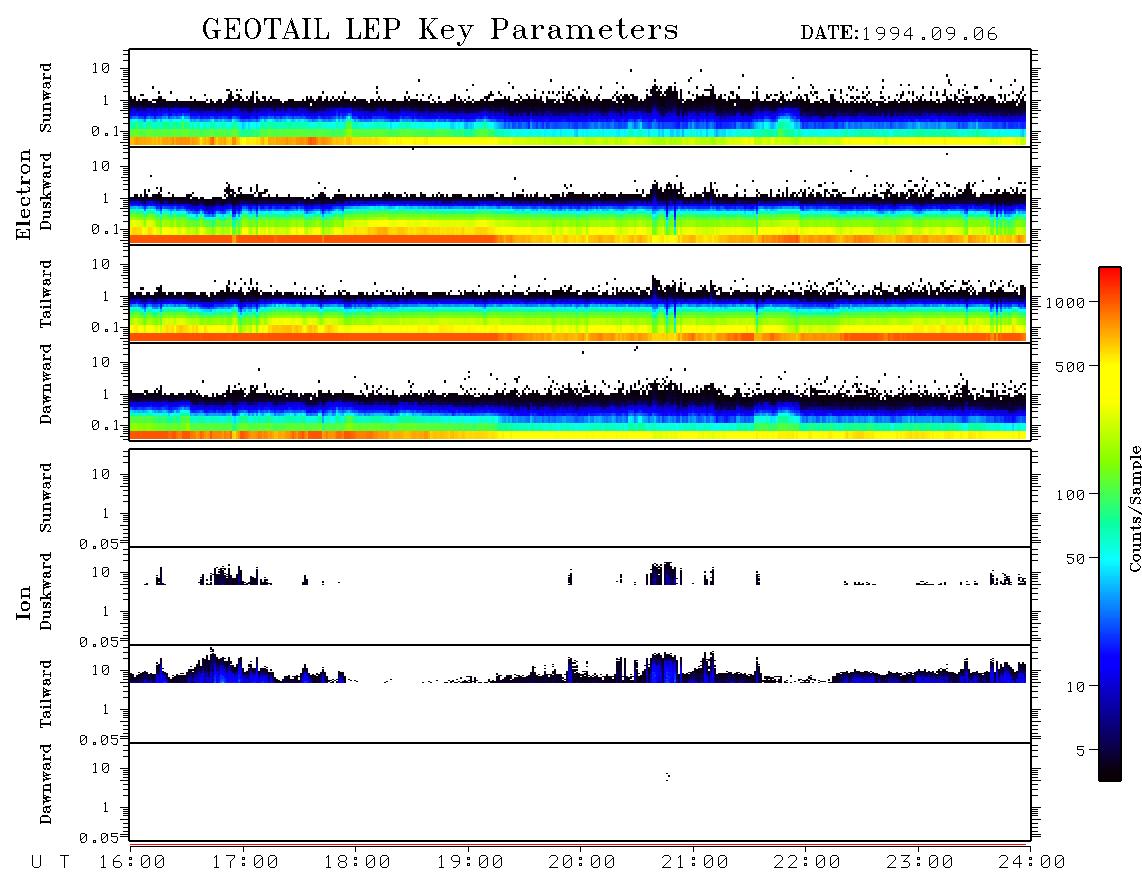Select the DATE:1994.09.06 label

(899, 34)
